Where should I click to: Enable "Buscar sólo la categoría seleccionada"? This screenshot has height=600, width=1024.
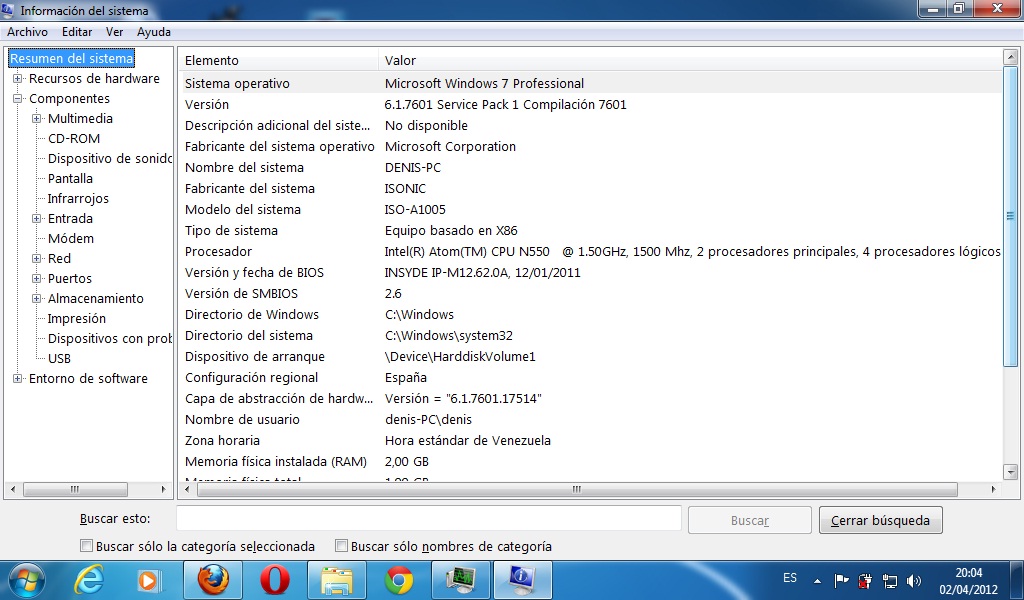click(x=87, y=546)
